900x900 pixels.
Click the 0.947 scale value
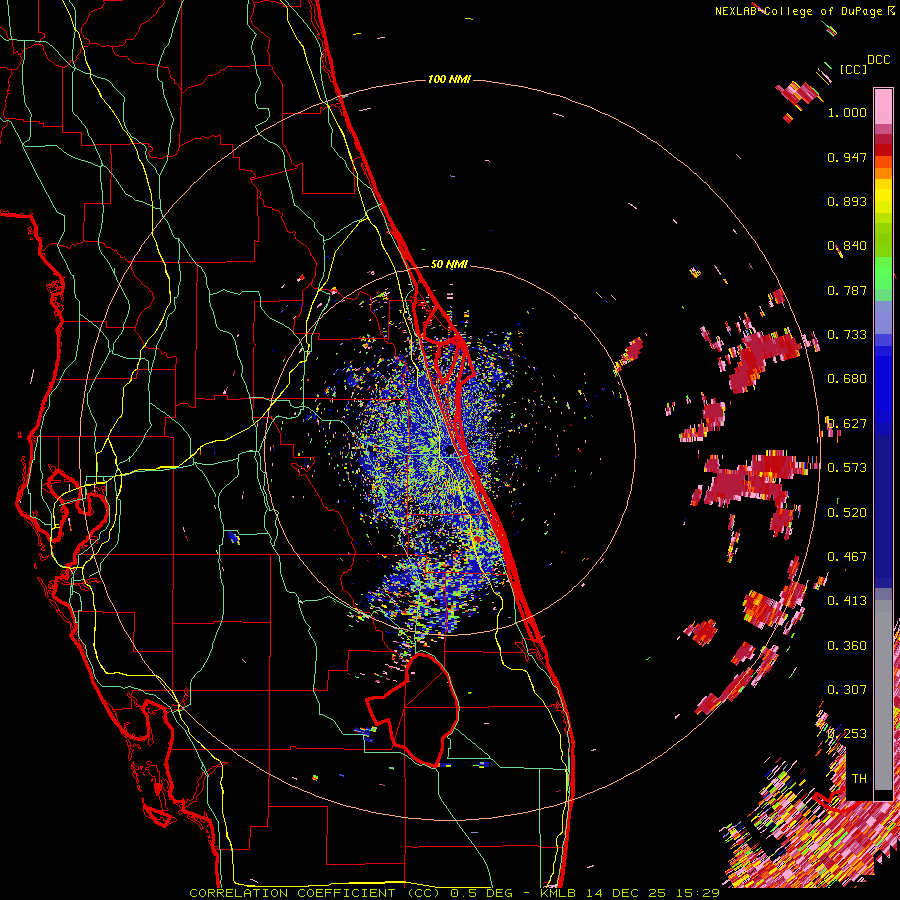847,157
